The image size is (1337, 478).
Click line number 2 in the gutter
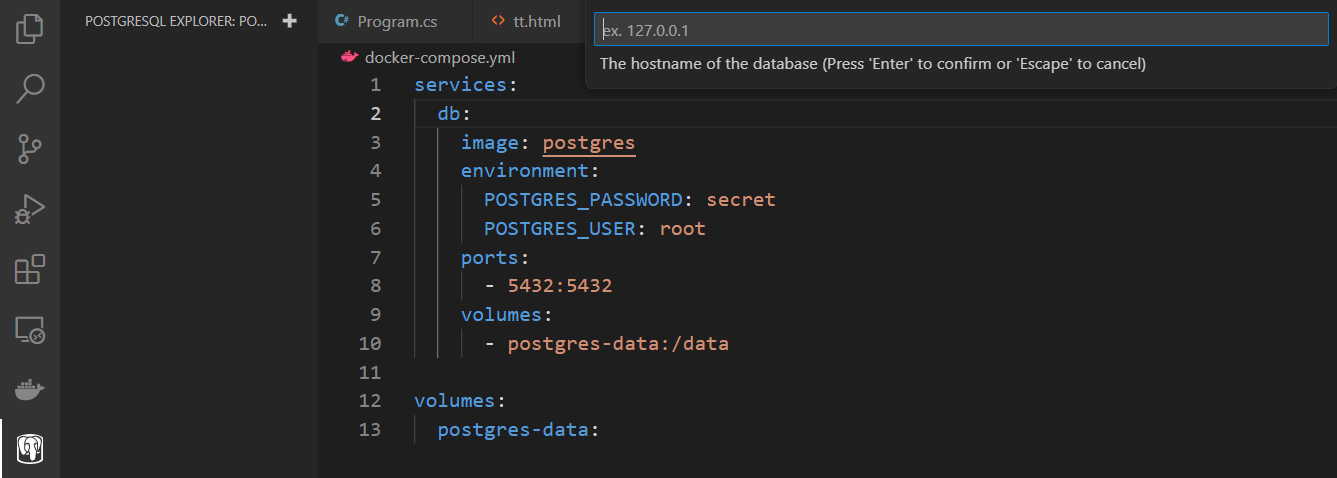click(375, 114)
